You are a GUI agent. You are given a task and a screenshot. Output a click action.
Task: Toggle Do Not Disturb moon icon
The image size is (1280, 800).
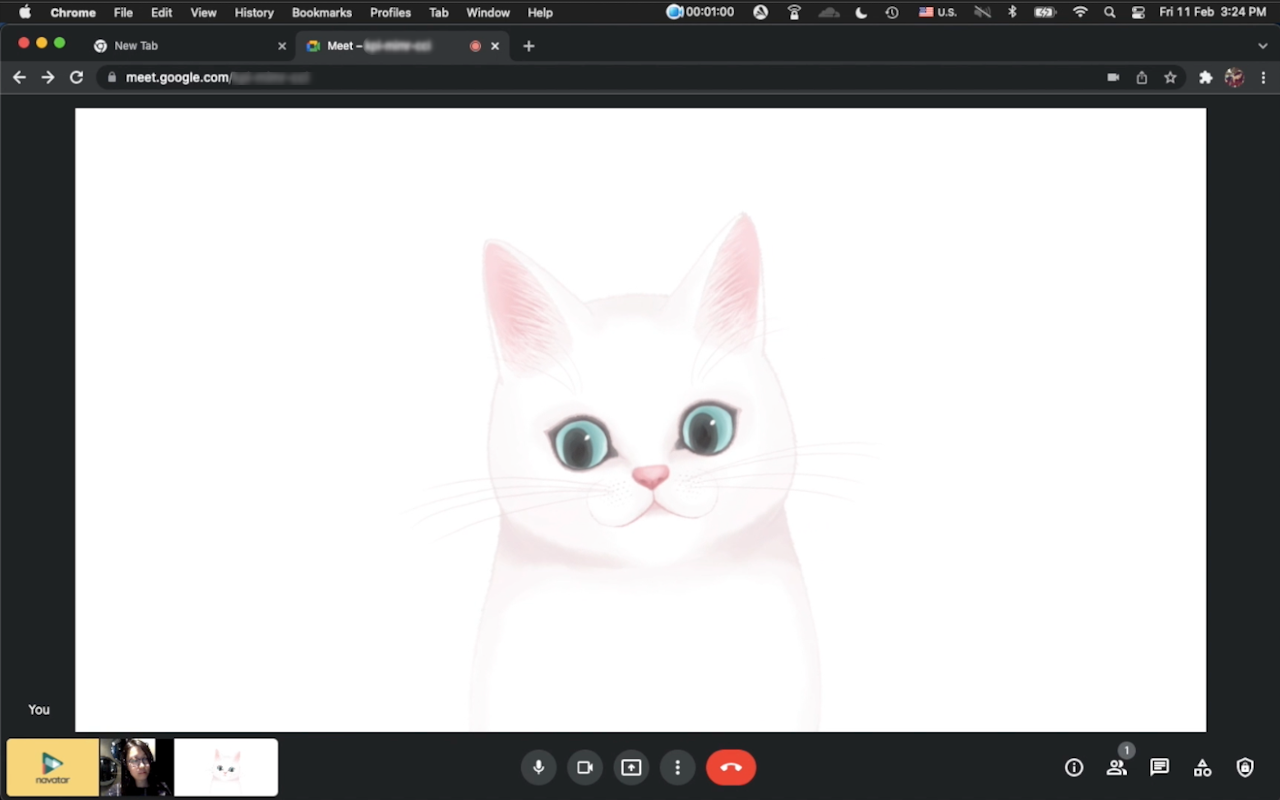point(861,13)
